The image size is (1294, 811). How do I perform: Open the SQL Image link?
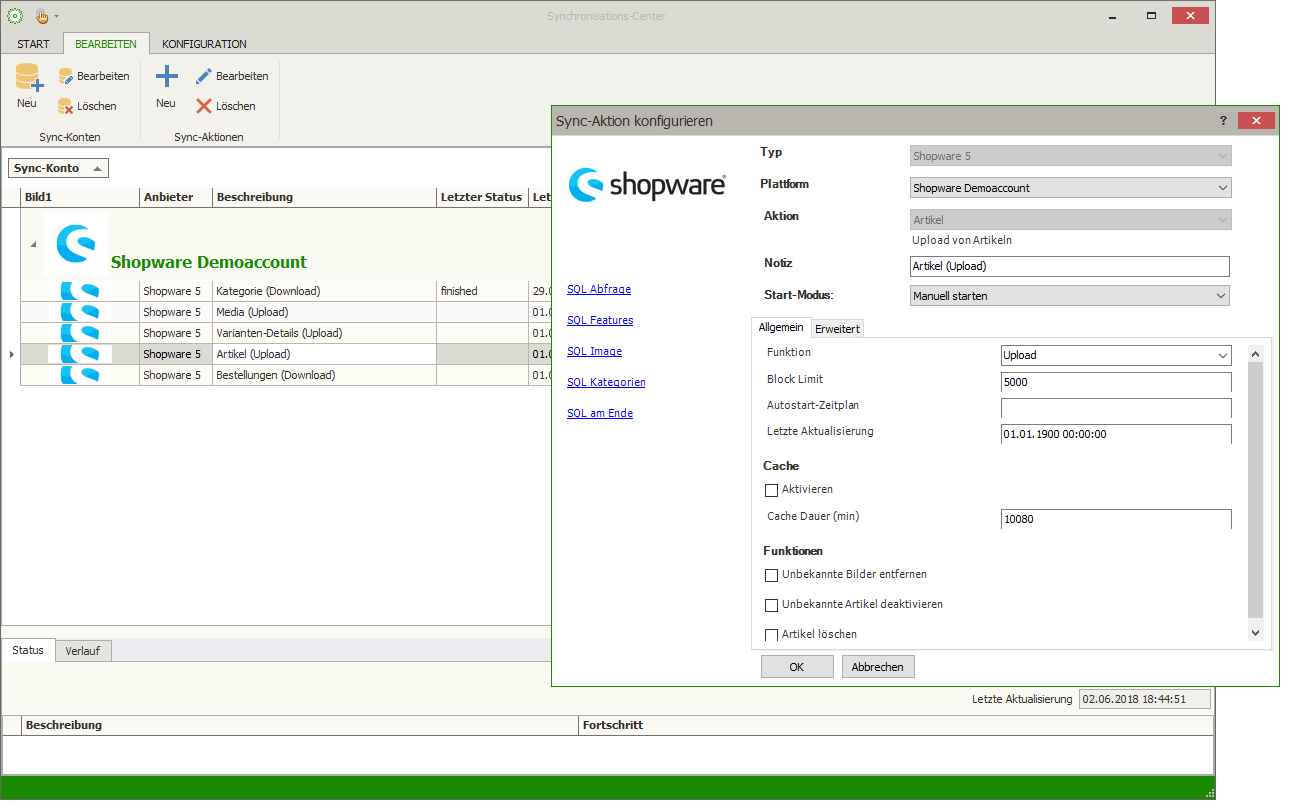point(594,351)
